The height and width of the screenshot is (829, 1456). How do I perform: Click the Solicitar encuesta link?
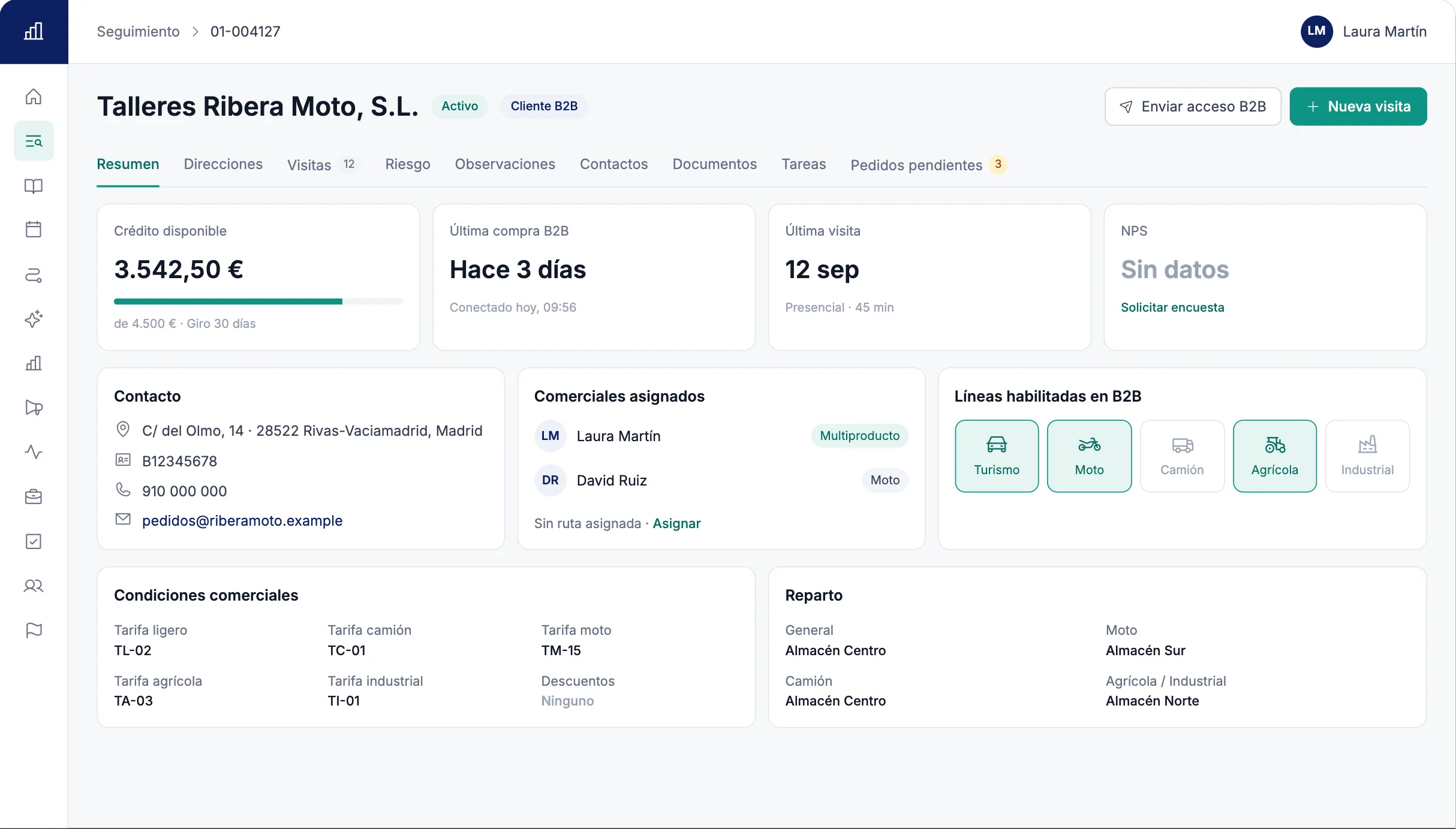1172,308
